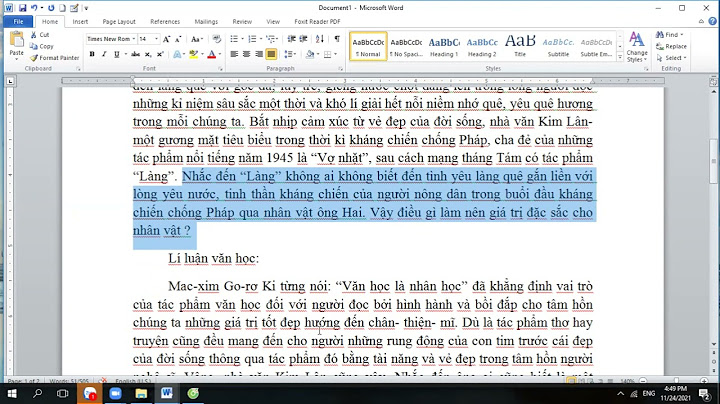This screenshot has width=720, height=404.
Task: Expand the Styles gallery more arrow
Action: click(x=620, y=57)
